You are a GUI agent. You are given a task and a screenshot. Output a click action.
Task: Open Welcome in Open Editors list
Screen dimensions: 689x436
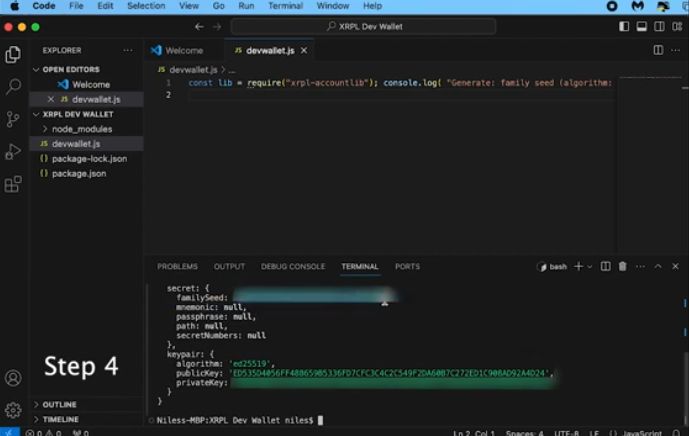coord(91,84)
